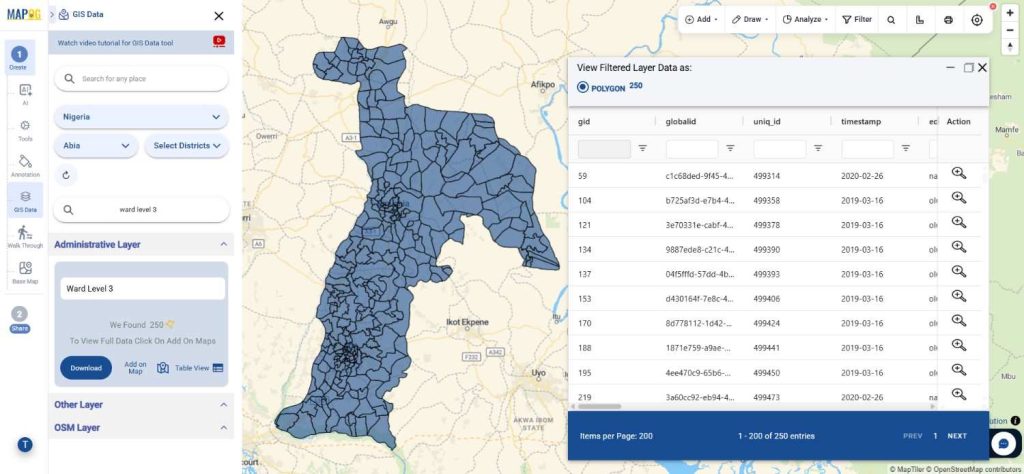Click the globalid column filter input

tap(692, 149)
